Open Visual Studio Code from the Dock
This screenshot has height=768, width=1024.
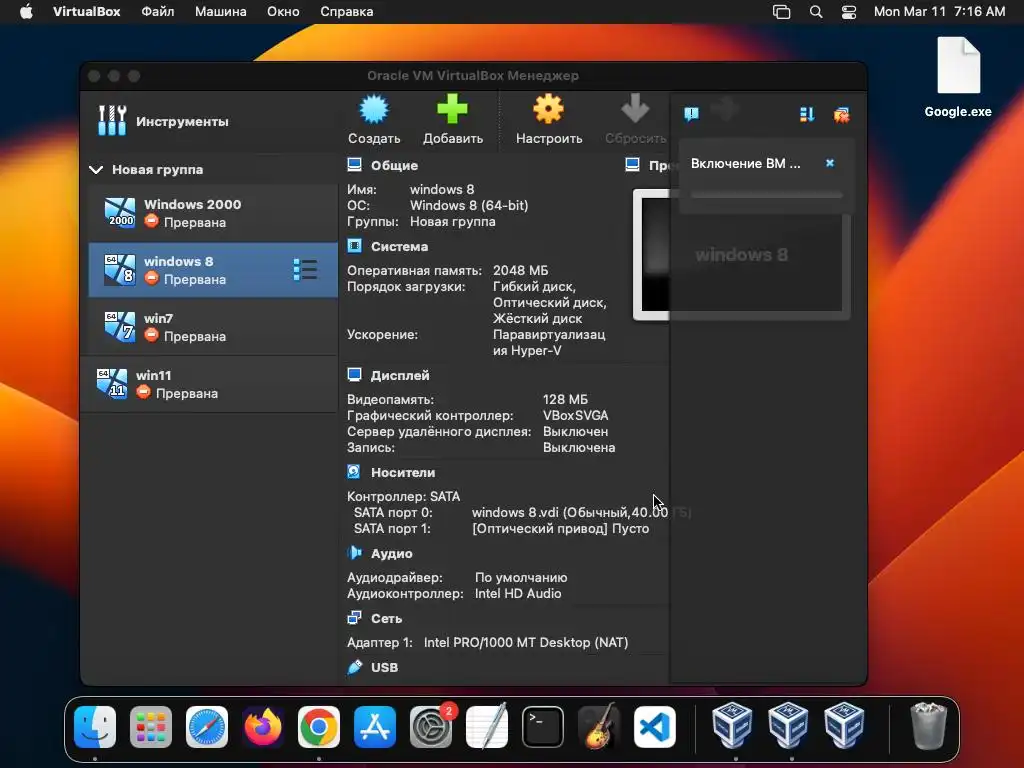tap(654, 727)
